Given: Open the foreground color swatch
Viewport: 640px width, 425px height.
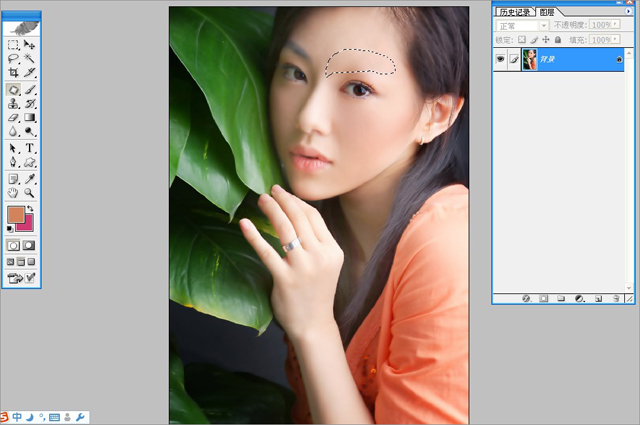Looking at the screenshot, I should click(x=16, y=214).
